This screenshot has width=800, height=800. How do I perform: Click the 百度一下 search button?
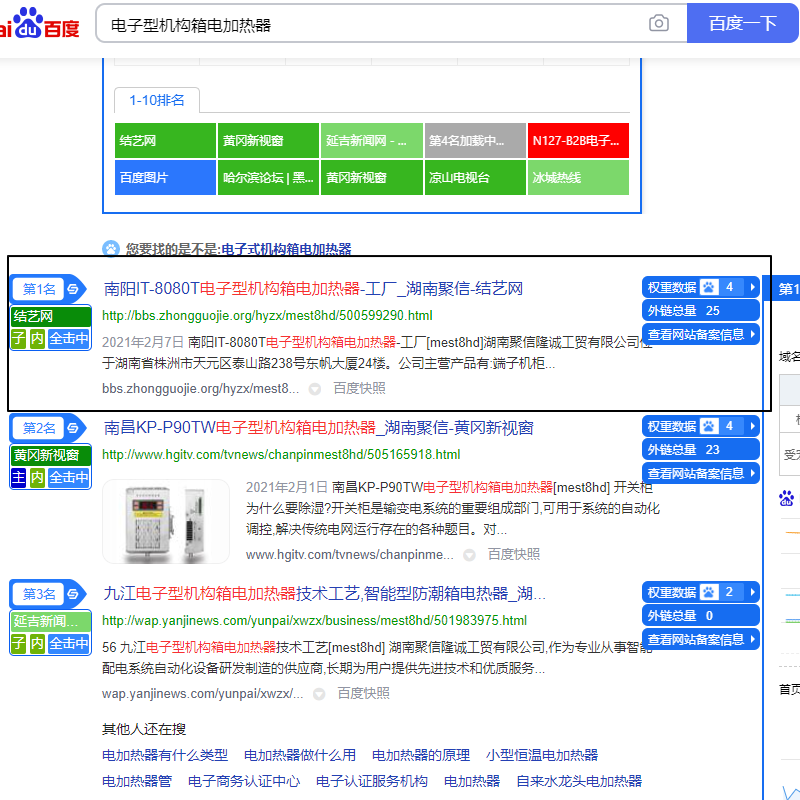pos(742,23)
